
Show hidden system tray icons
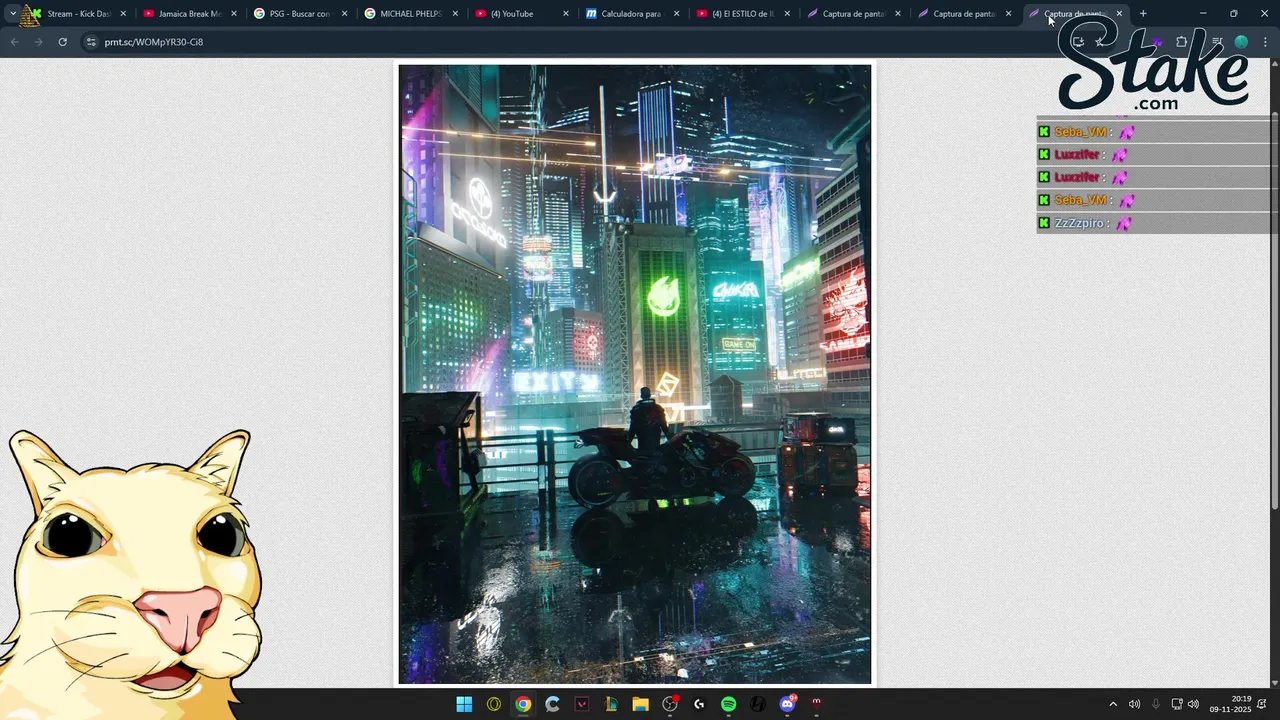point(1113,704)
